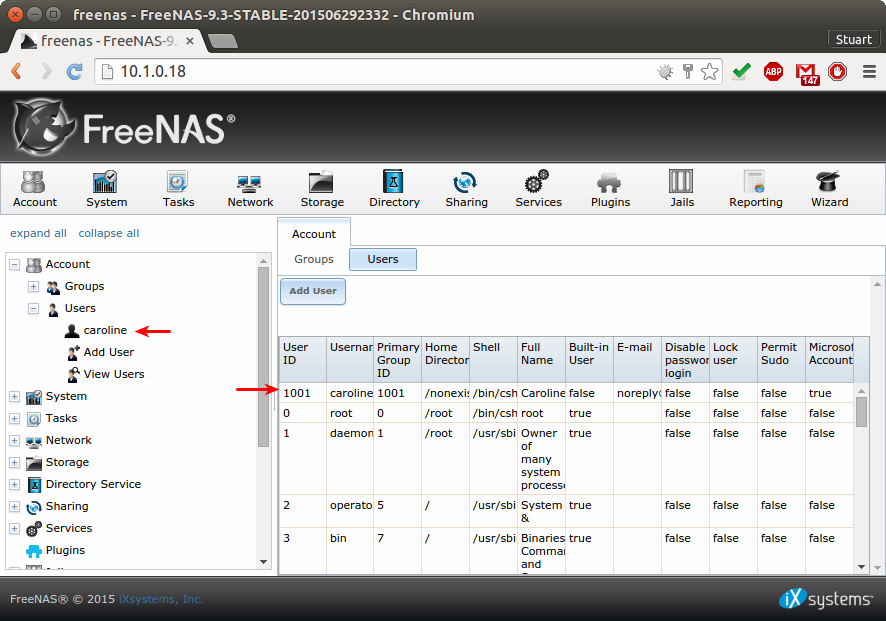Screen dimensions: 886x621
Task: Open the Storage toolbar icon
Action: (x=322, y=189)
